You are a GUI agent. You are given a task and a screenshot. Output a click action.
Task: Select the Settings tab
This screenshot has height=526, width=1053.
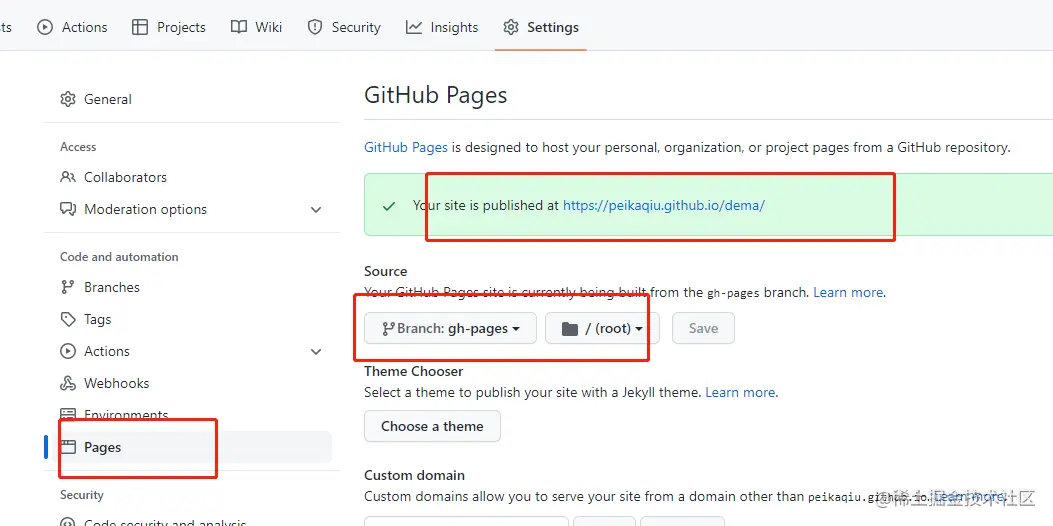[541, 28]
